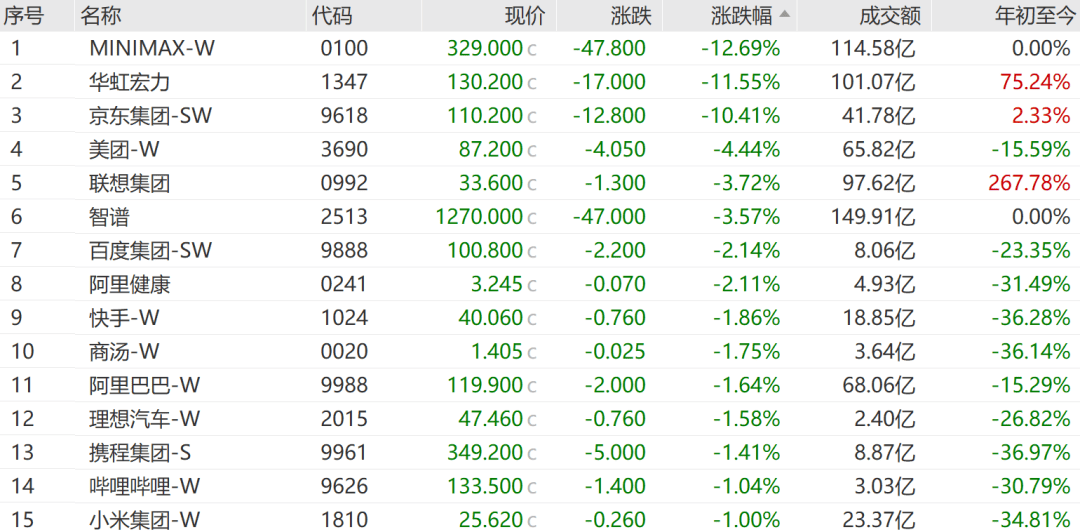Select the 智谱 stock row
Image resolution: width=1080 pixels, height=532 pixels.
click(540, 217)
